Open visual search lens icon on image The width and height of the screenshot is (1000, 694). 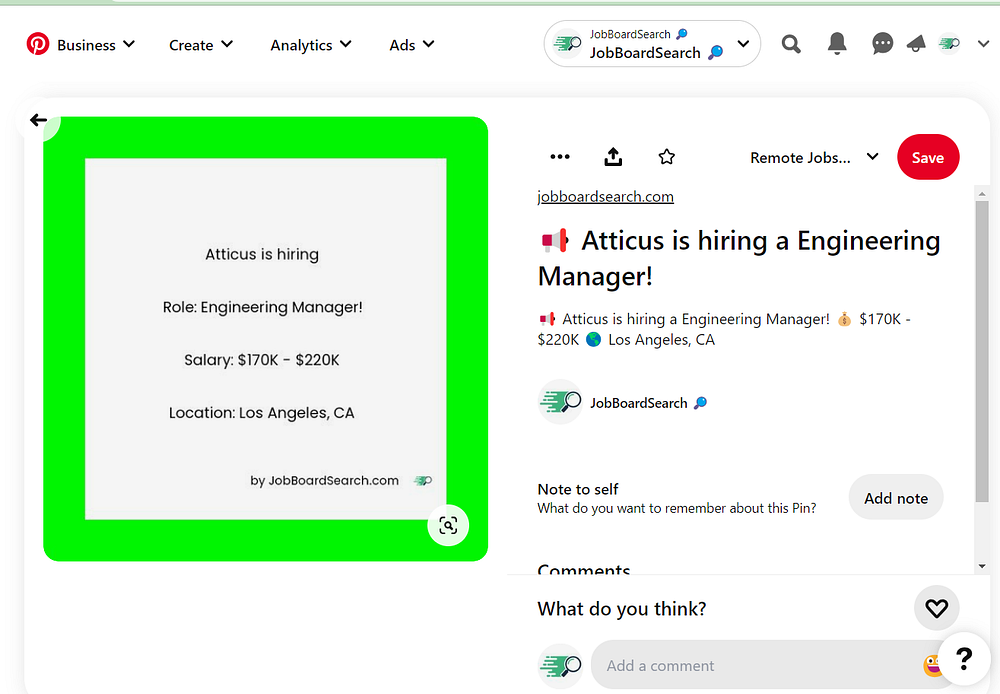tap(448, 526)
